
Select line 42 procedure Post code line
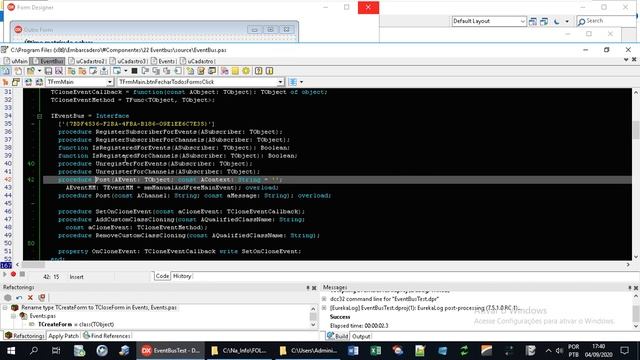[337, 180]
